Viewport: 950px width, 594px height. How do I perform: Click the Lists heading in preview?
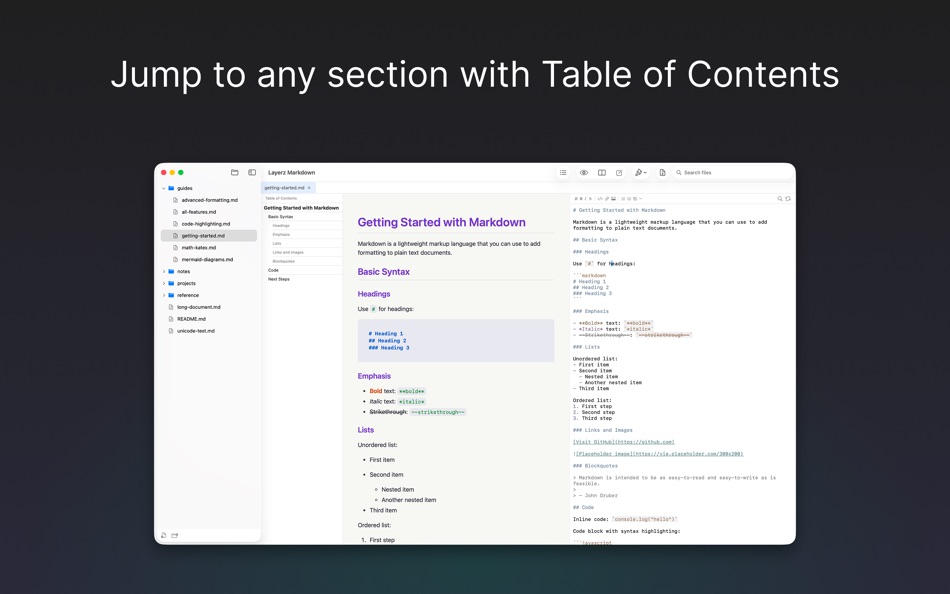tap(365, 430)
